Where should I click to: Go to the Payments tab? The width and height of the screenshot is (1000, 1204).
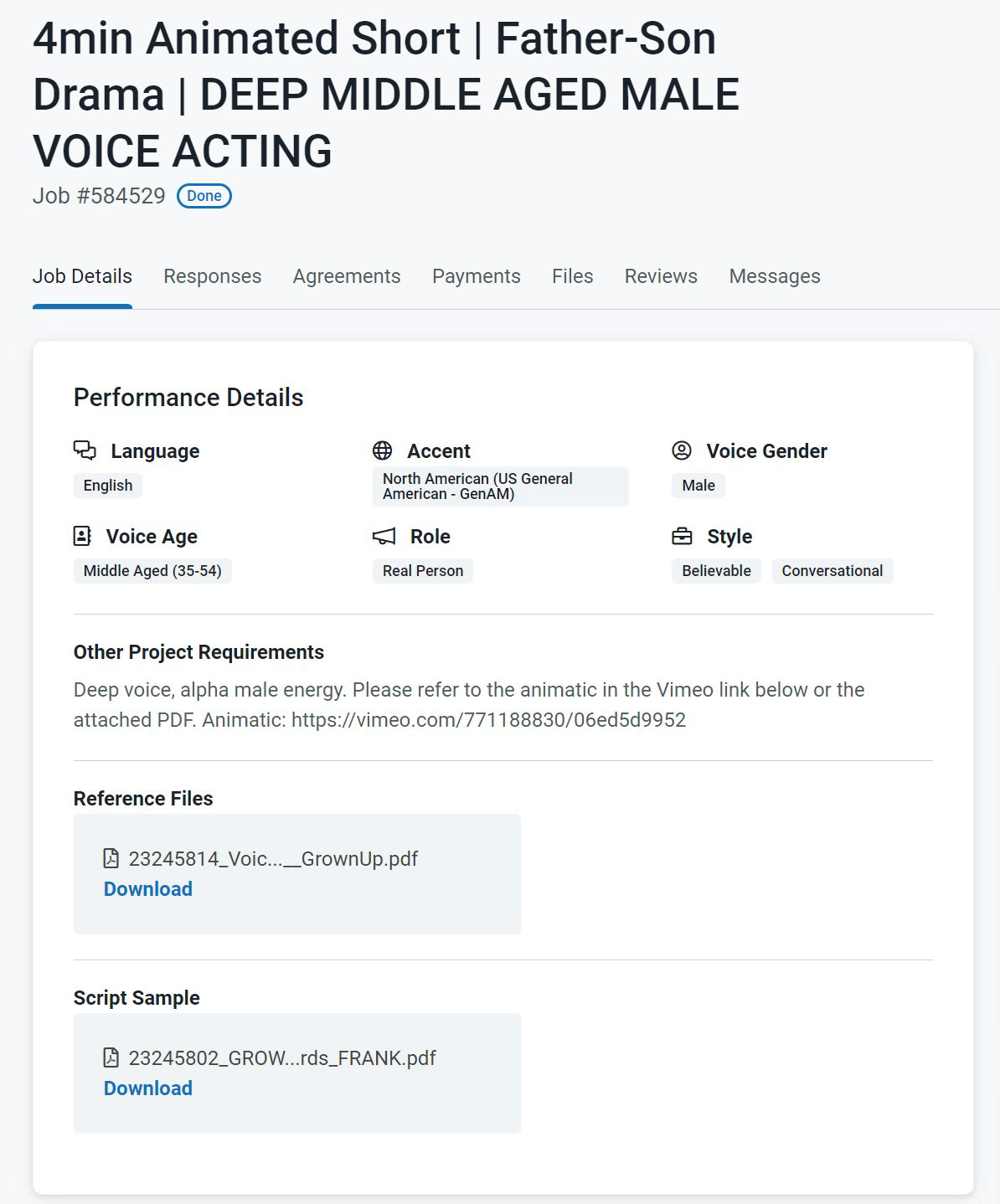coord(477,276)
